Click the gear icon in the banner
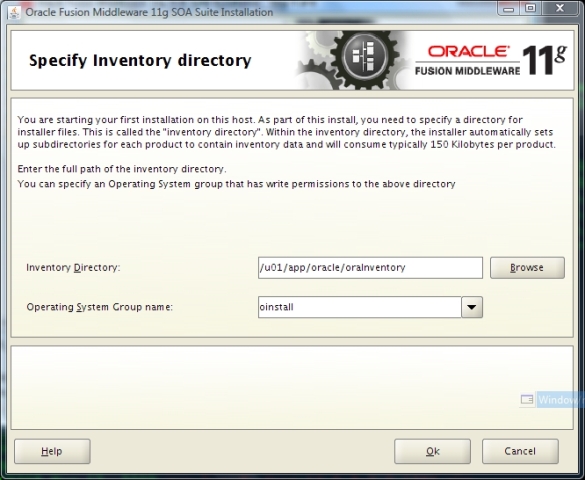The image size is (585, 480). 364,57
